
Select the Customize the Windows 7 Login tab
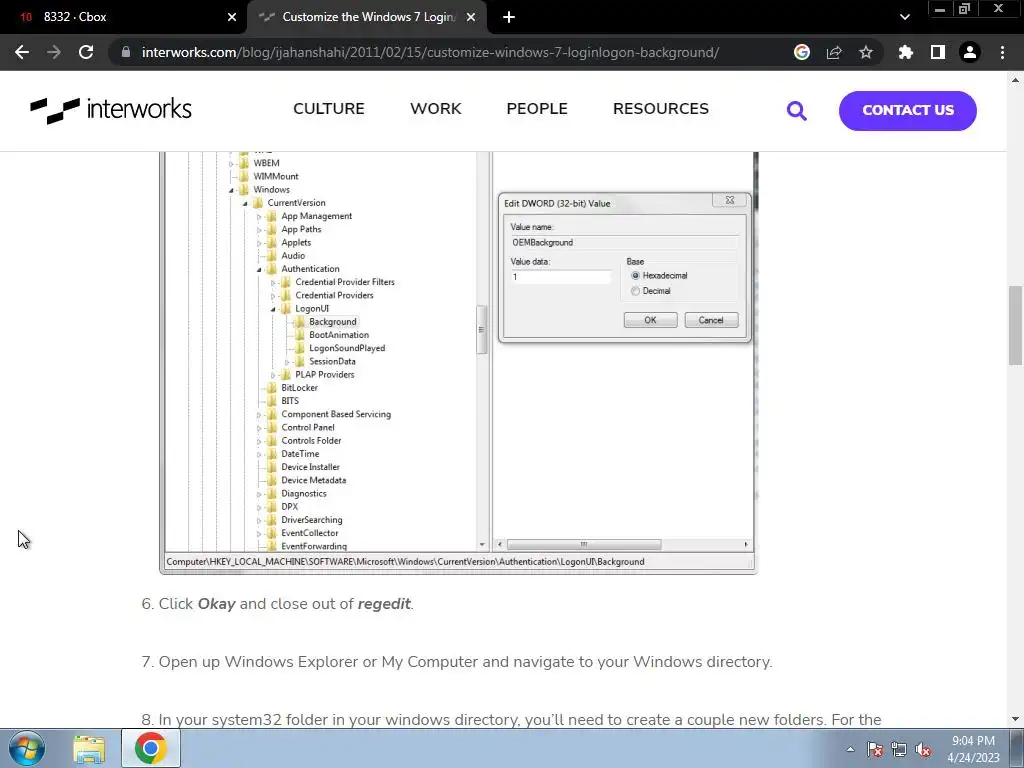[x=367, y=17]
